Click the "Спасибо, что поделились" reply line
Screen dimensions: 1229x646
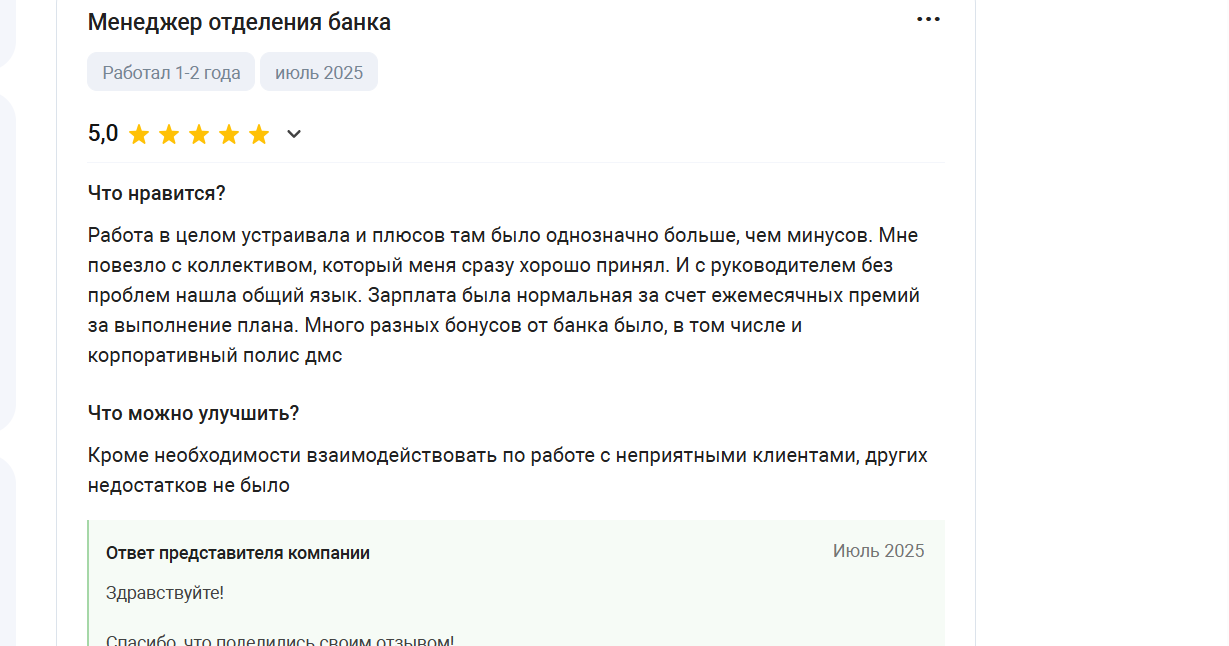(x=280, y=640)
